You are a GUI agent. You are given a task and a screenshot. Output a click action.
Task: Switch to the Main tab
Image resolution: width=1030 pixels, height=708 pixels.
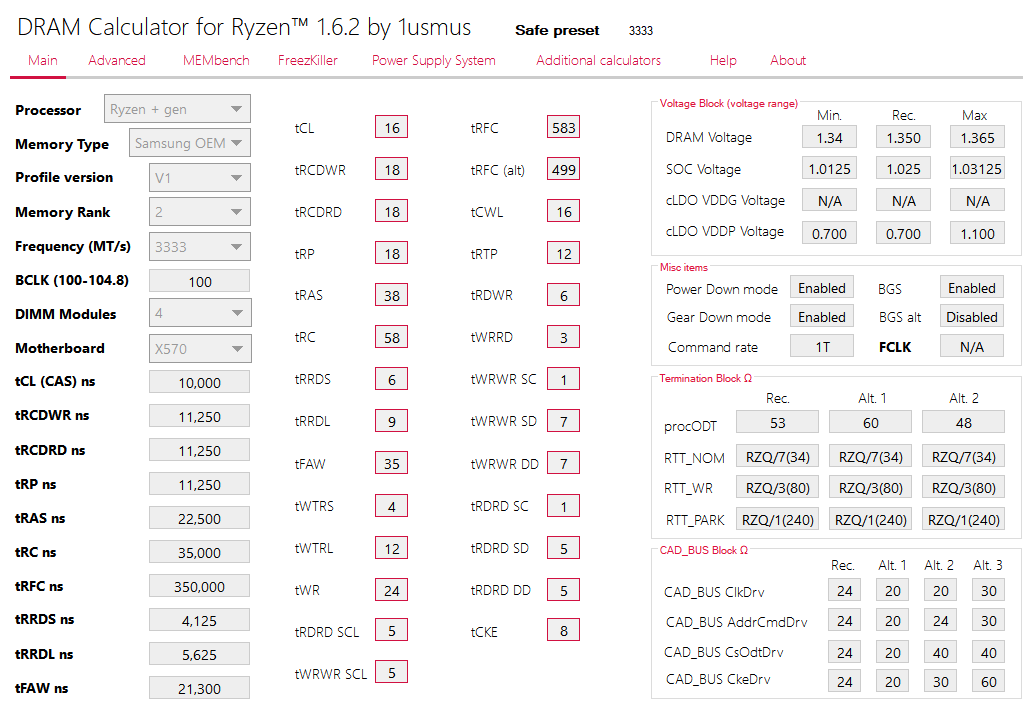pos(43,60)
